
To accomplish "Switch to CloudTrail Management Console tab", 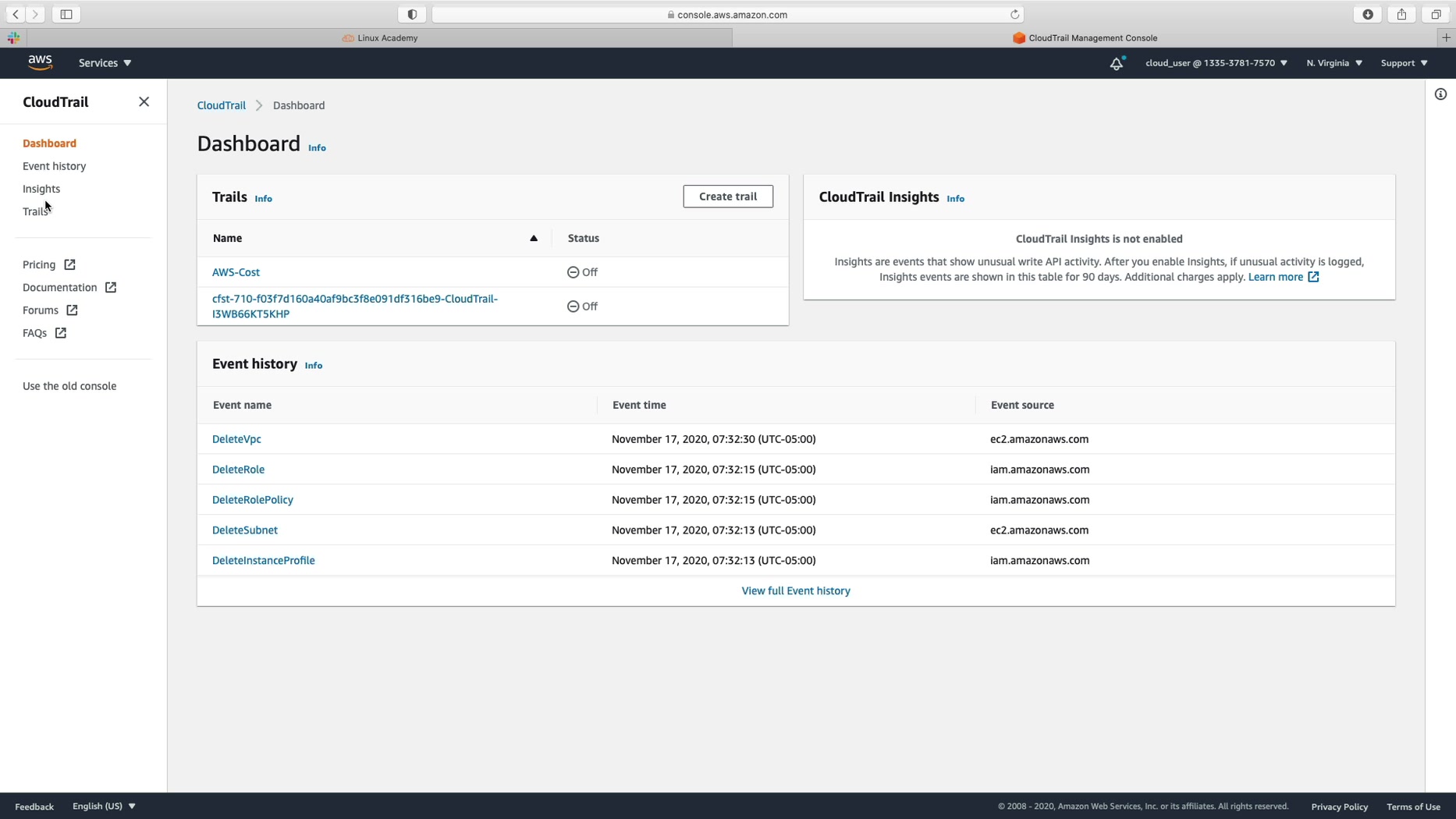I will click(1085, 37).
